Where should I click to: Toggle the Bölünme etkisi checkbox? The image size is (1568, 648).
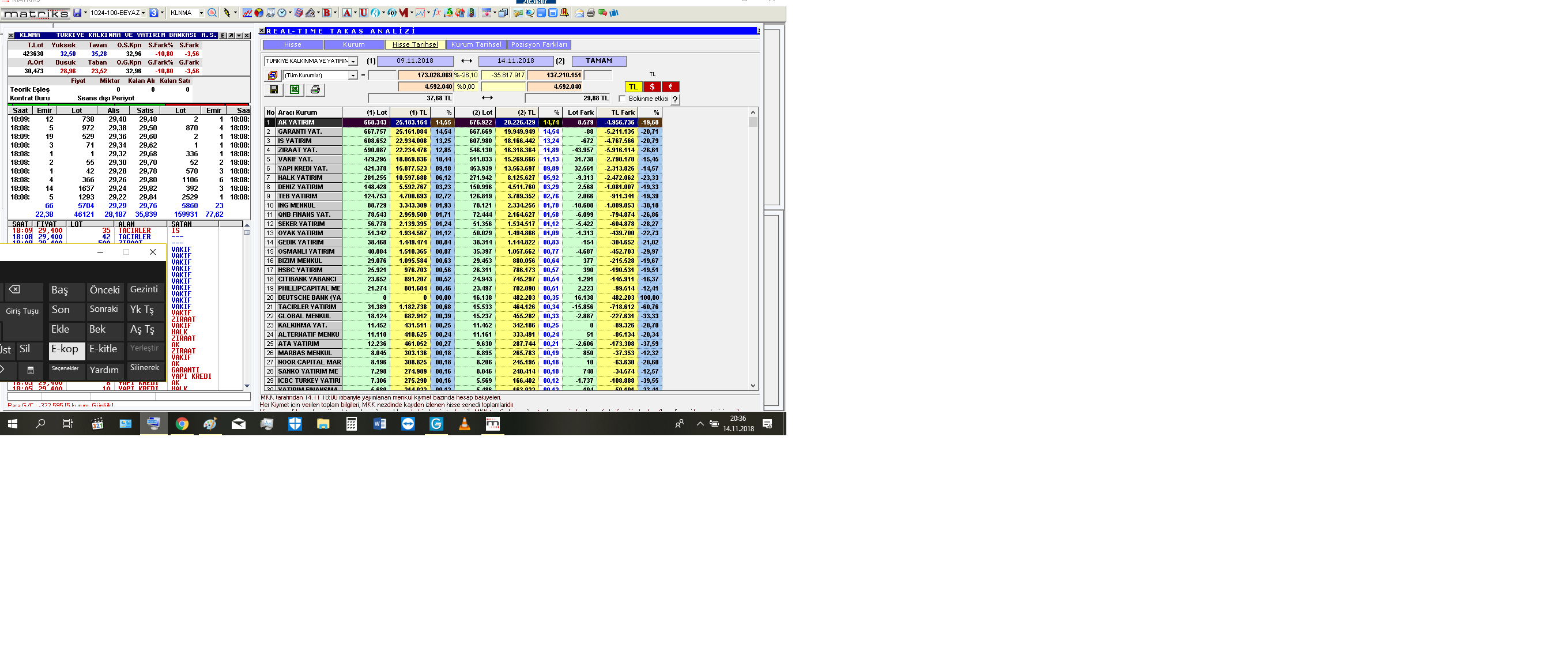[622, 99]
